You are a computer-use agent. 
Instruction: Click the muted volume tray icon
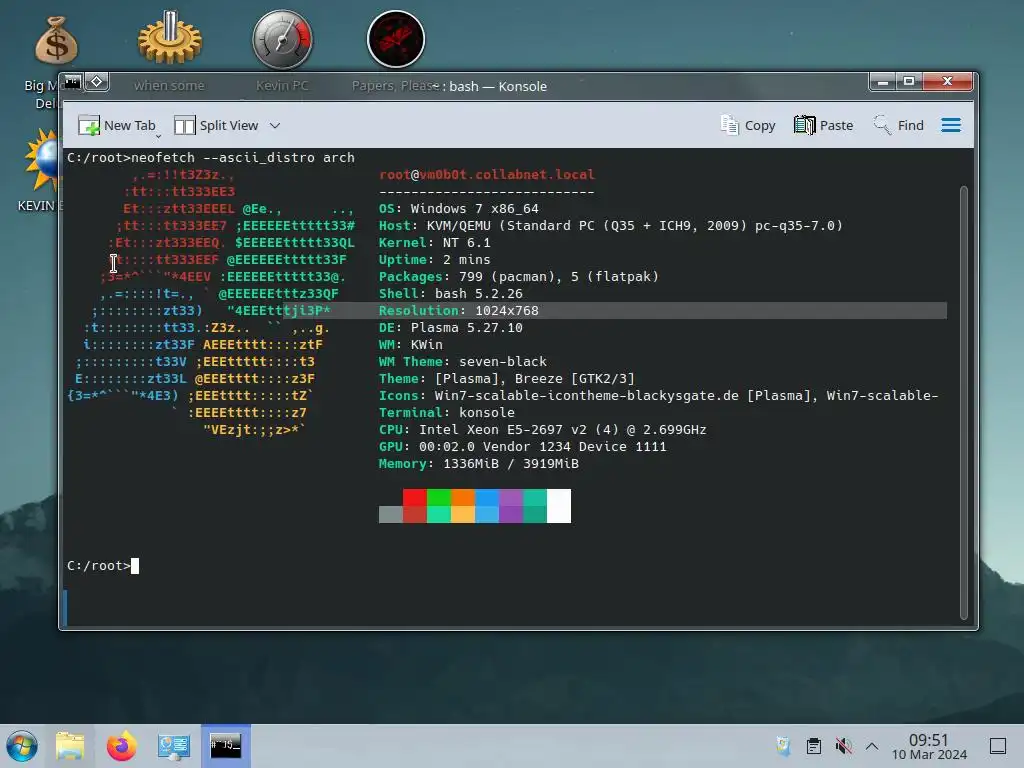[x=843, y=746]
